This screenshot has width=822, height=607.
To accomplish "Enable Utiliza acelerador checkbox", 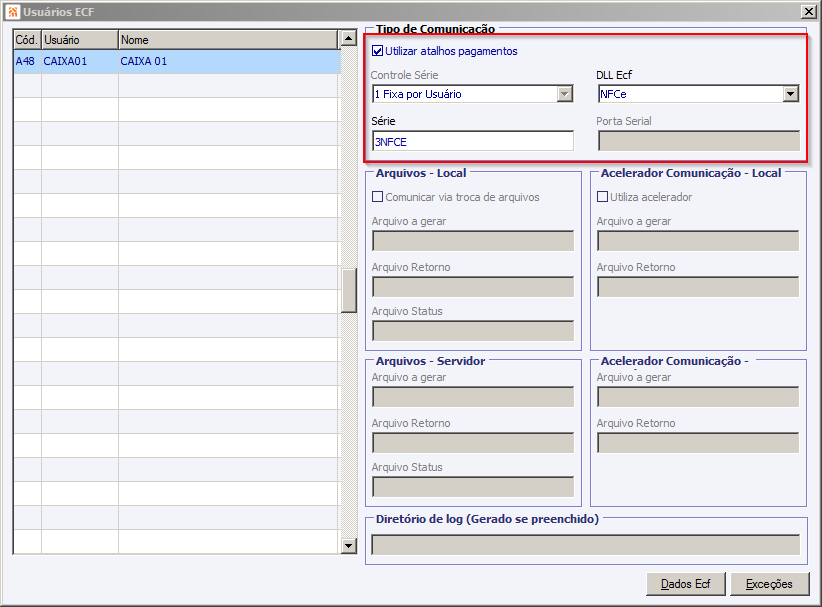I will click(x=602, y=197).
